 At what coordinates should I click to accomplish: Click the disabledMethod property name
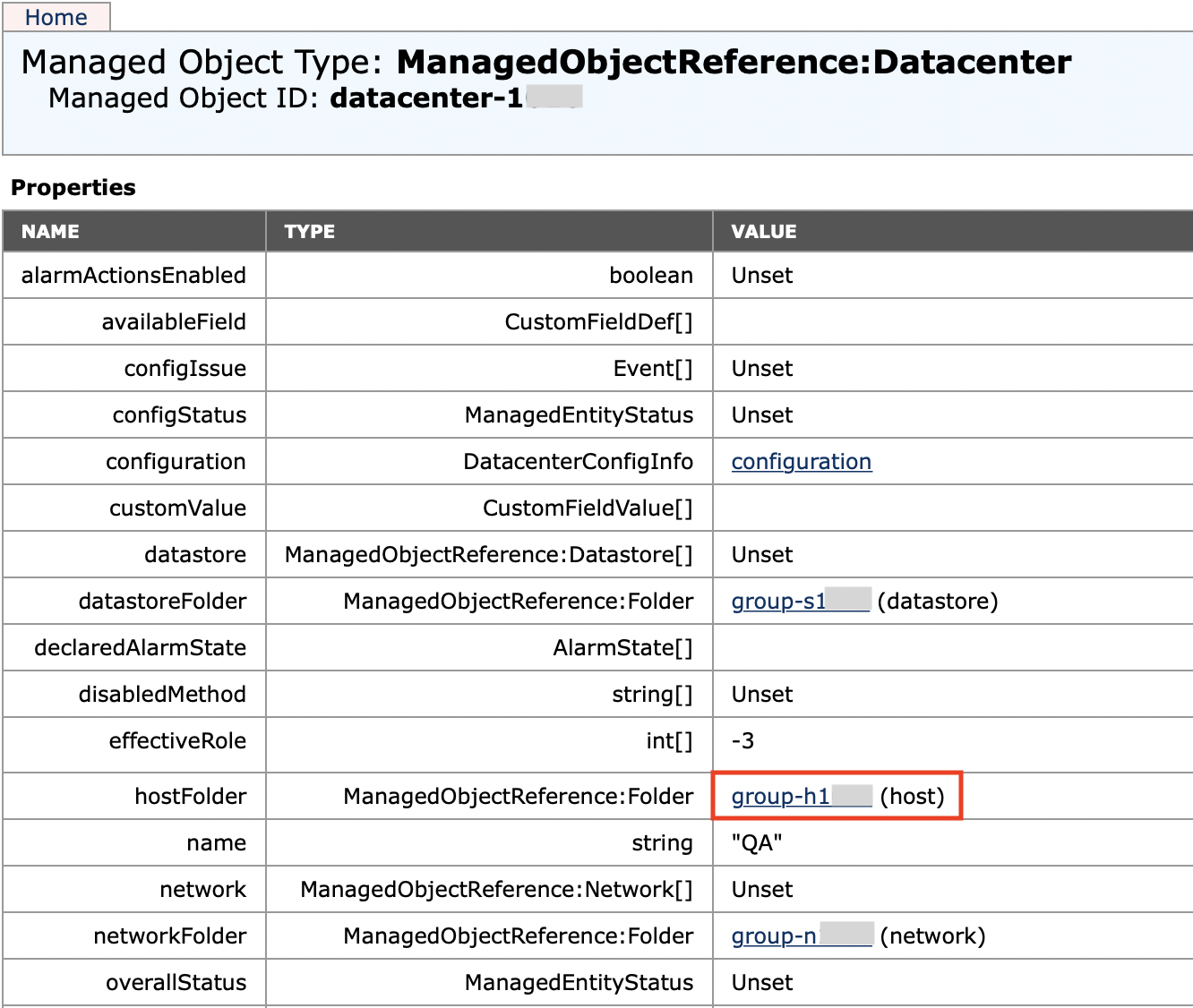point(162,695)
